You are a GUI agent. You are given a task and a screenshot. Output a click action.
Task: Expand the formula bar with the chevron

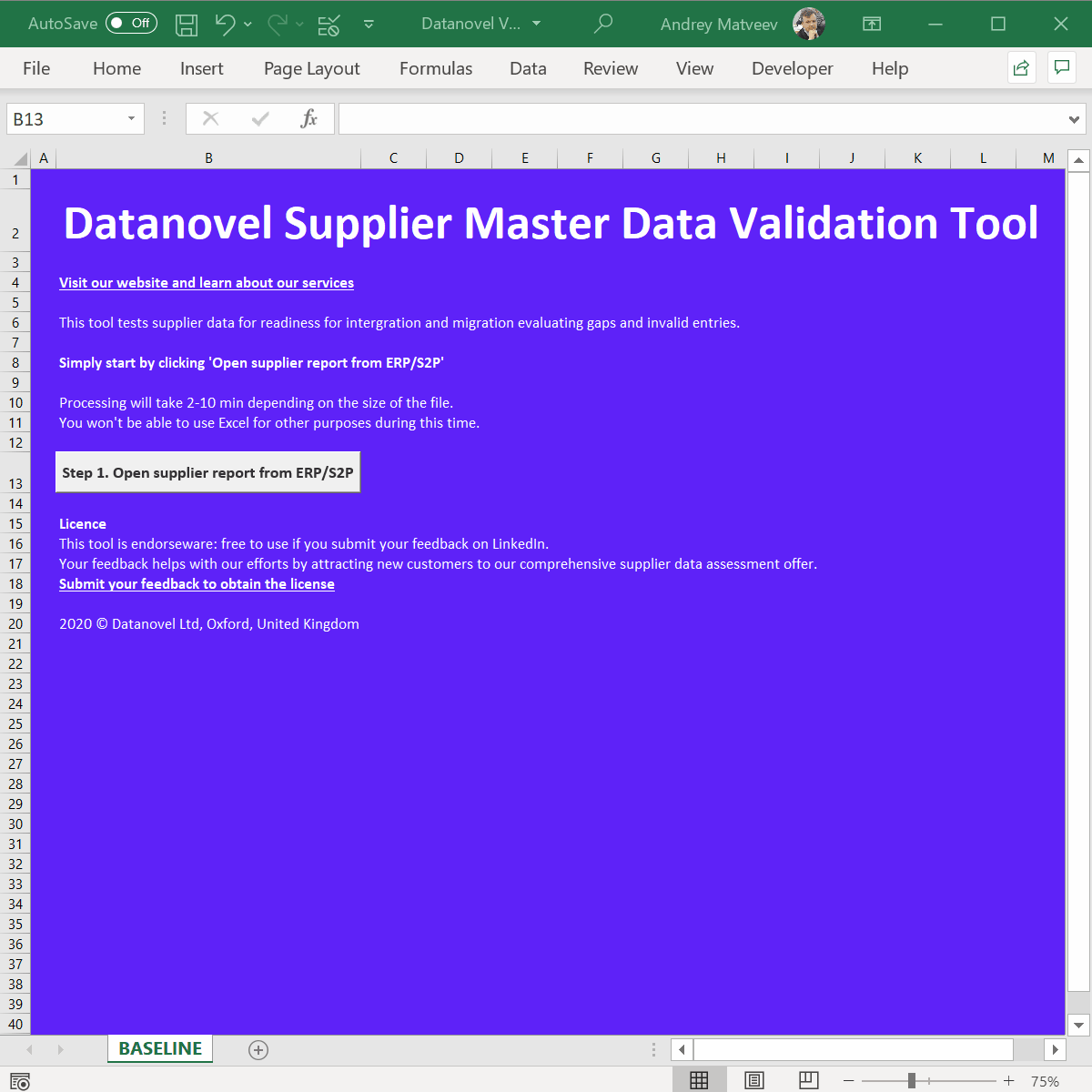1075,119
